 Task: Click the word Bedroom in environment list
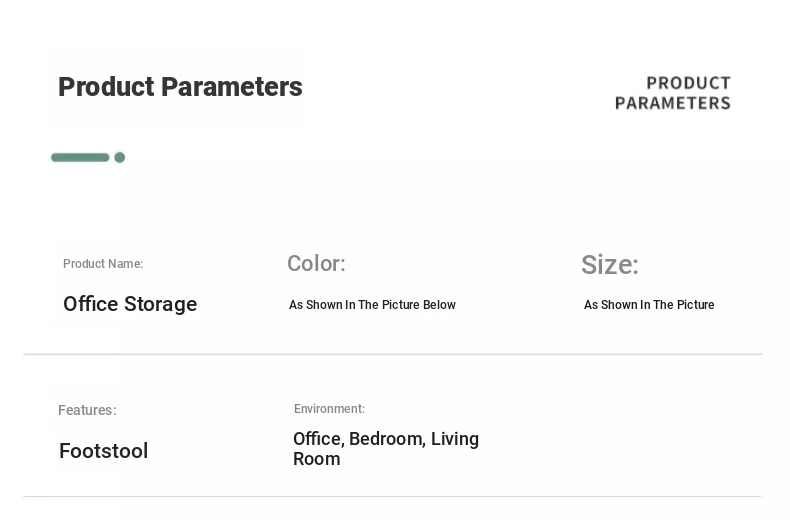[387, 439]
